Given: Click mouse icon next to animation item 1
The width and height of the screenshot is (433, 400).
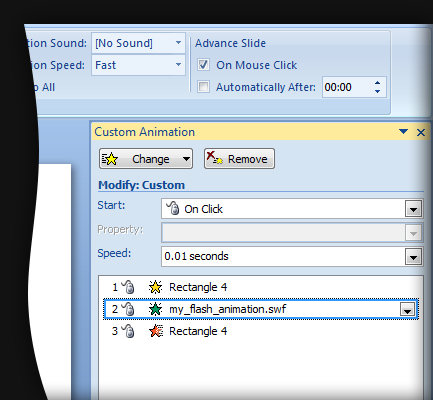Looking at the screenshot, I should click(128, 287).
